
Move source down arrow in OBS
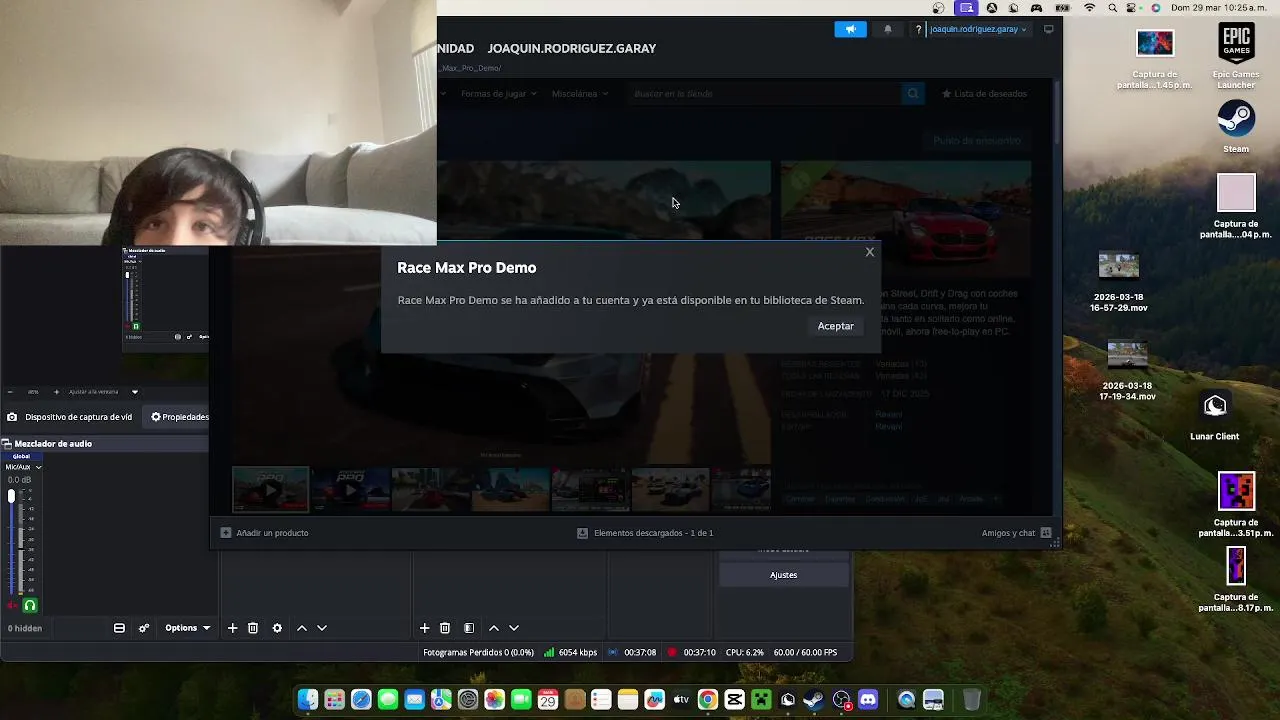coord(514,628)
